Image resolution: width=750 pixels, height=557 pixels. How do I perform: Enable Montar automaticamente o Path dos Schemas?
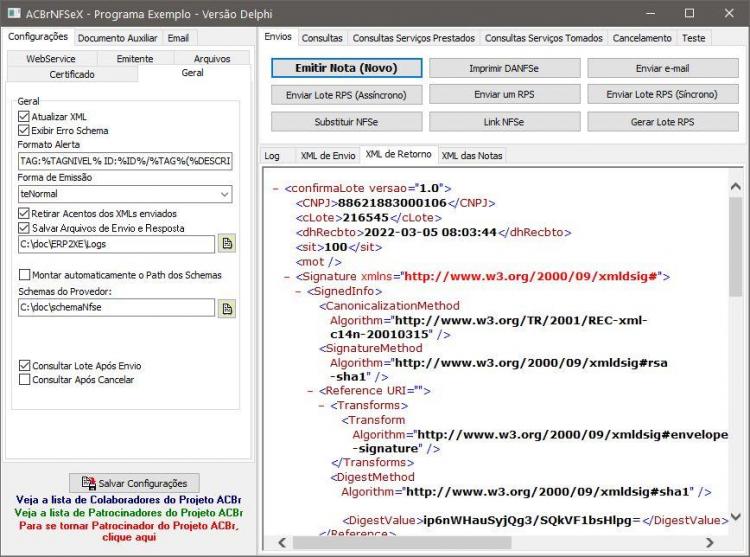click(24, 274)
